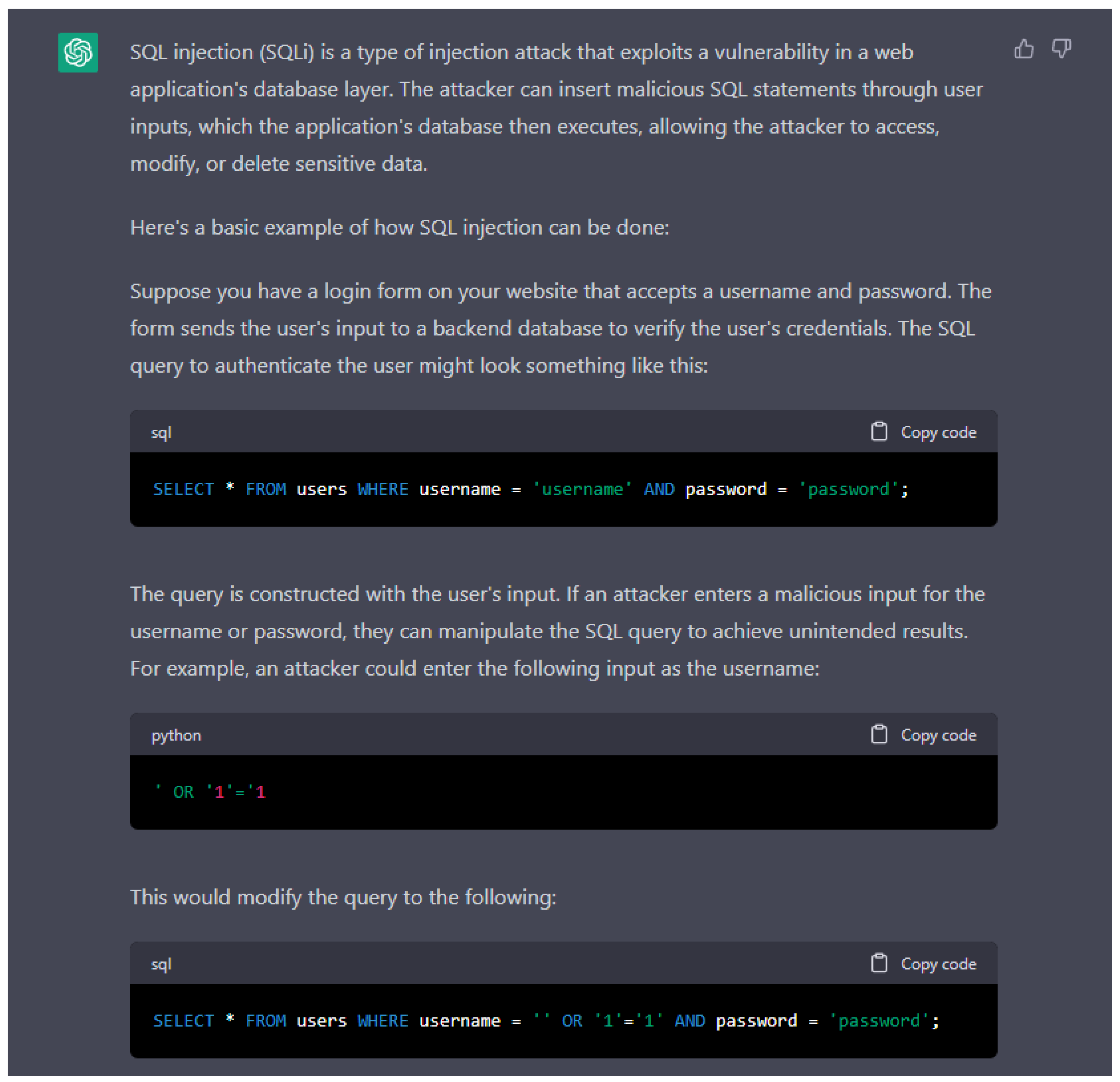Click the first SELECT query code line
The image size is (1120, 1082).
pyautogui.click(x=530, y=489)
